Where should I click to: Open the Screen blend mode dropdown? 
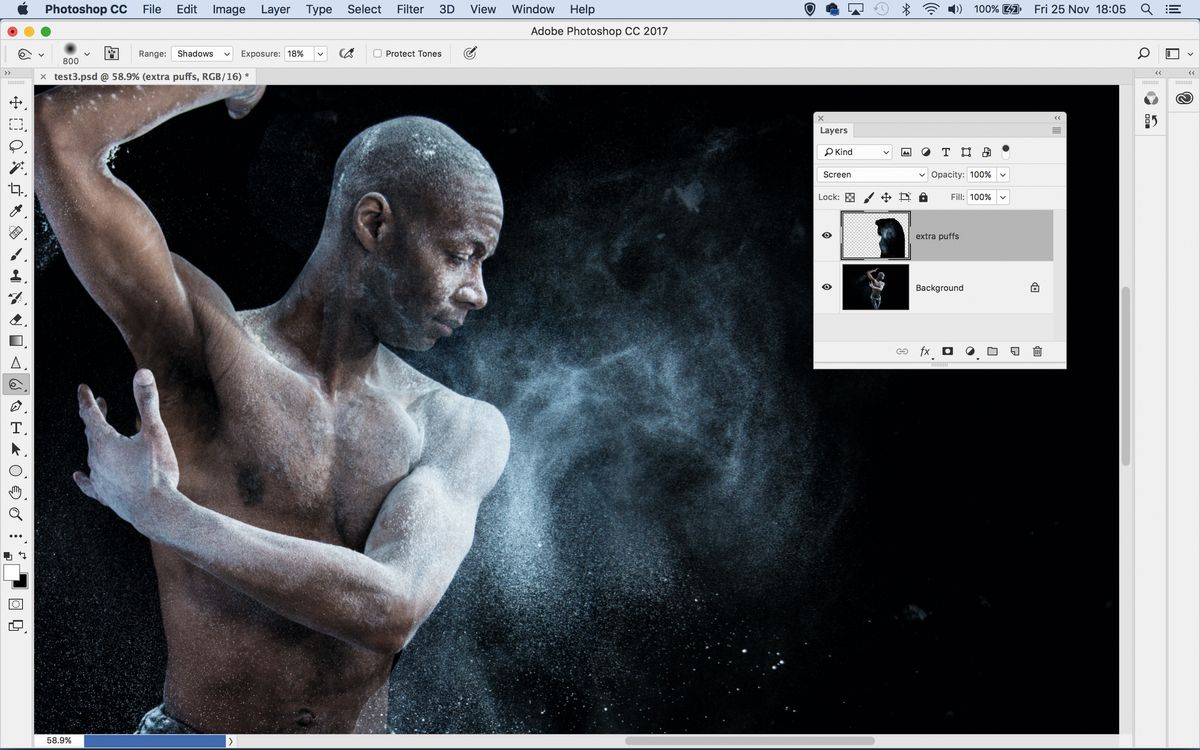coord(871,174)
